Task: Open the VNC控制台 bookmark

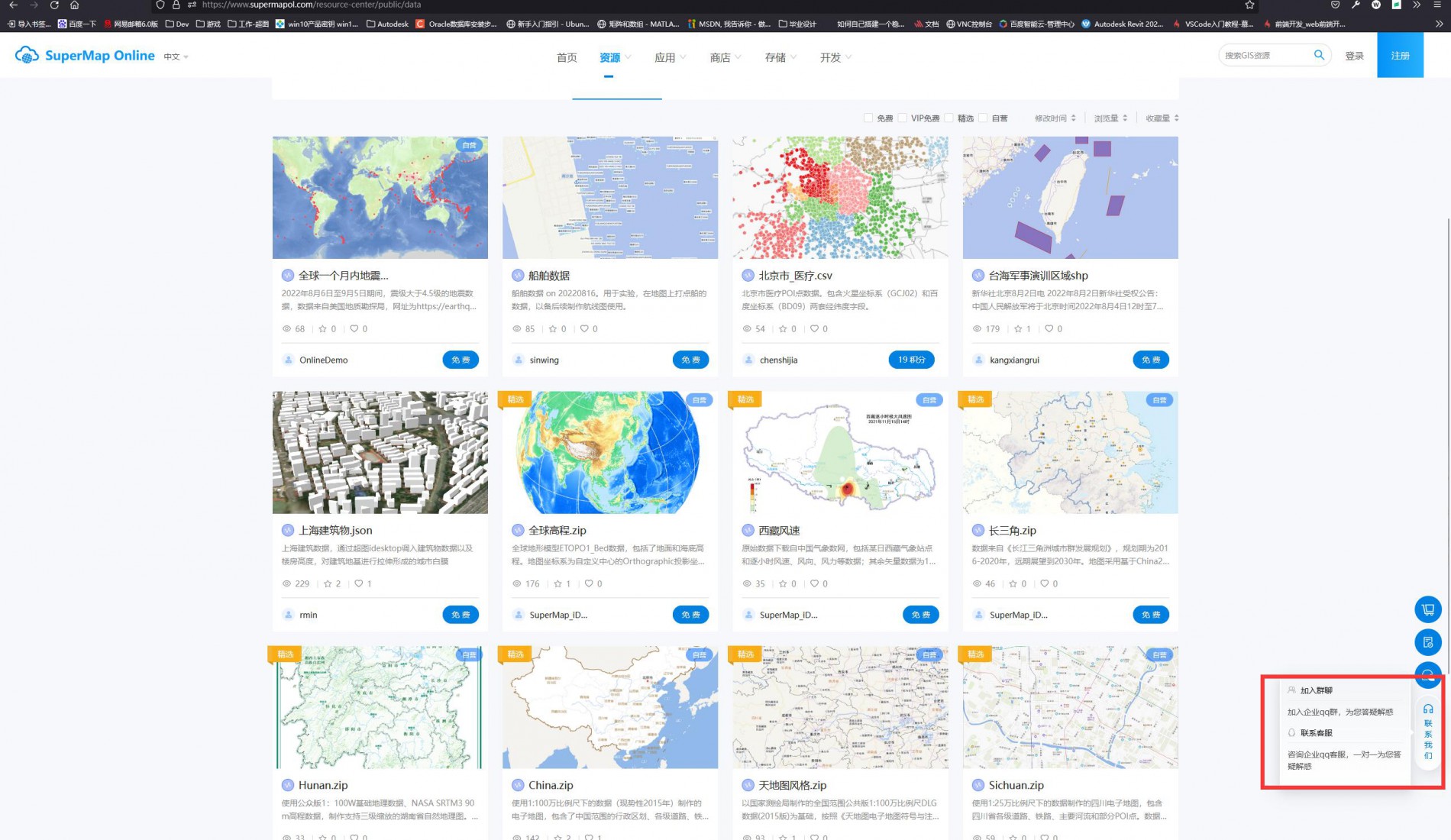Action: [x=968, y=24]
